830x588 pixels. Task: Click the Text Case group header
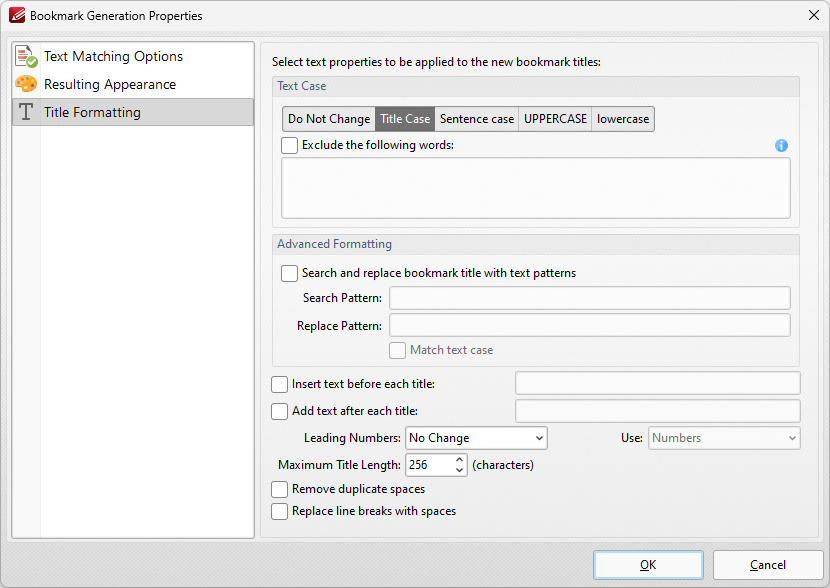click(x=536, y=86)
